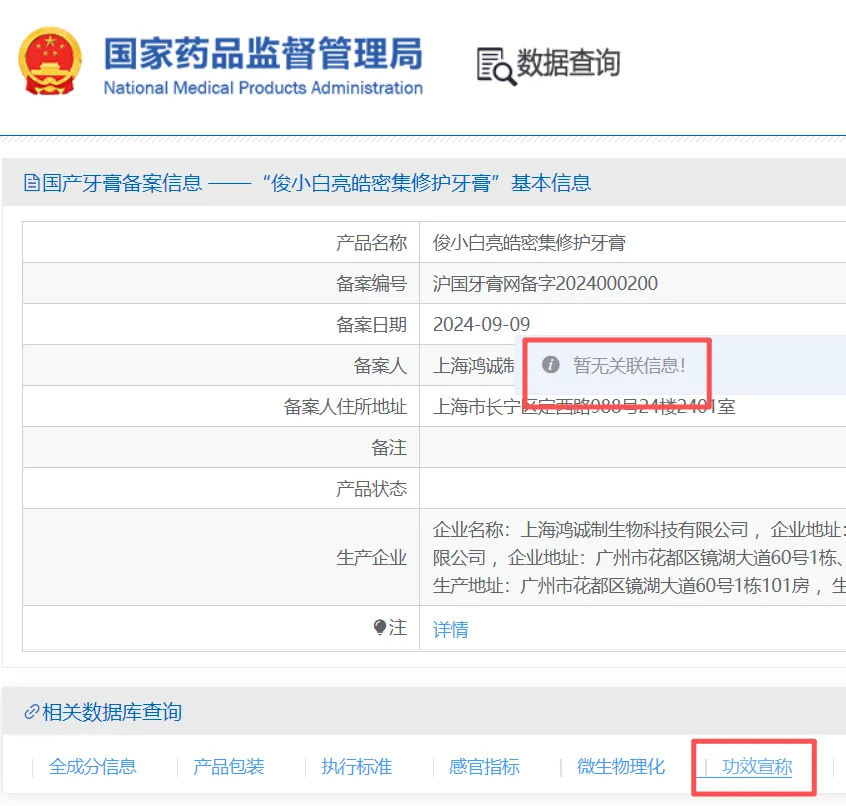This screenshot has height=806, width=846.
Task: Click the info icon in 暂无关联信息 popup
Action: tap(550, 365)
